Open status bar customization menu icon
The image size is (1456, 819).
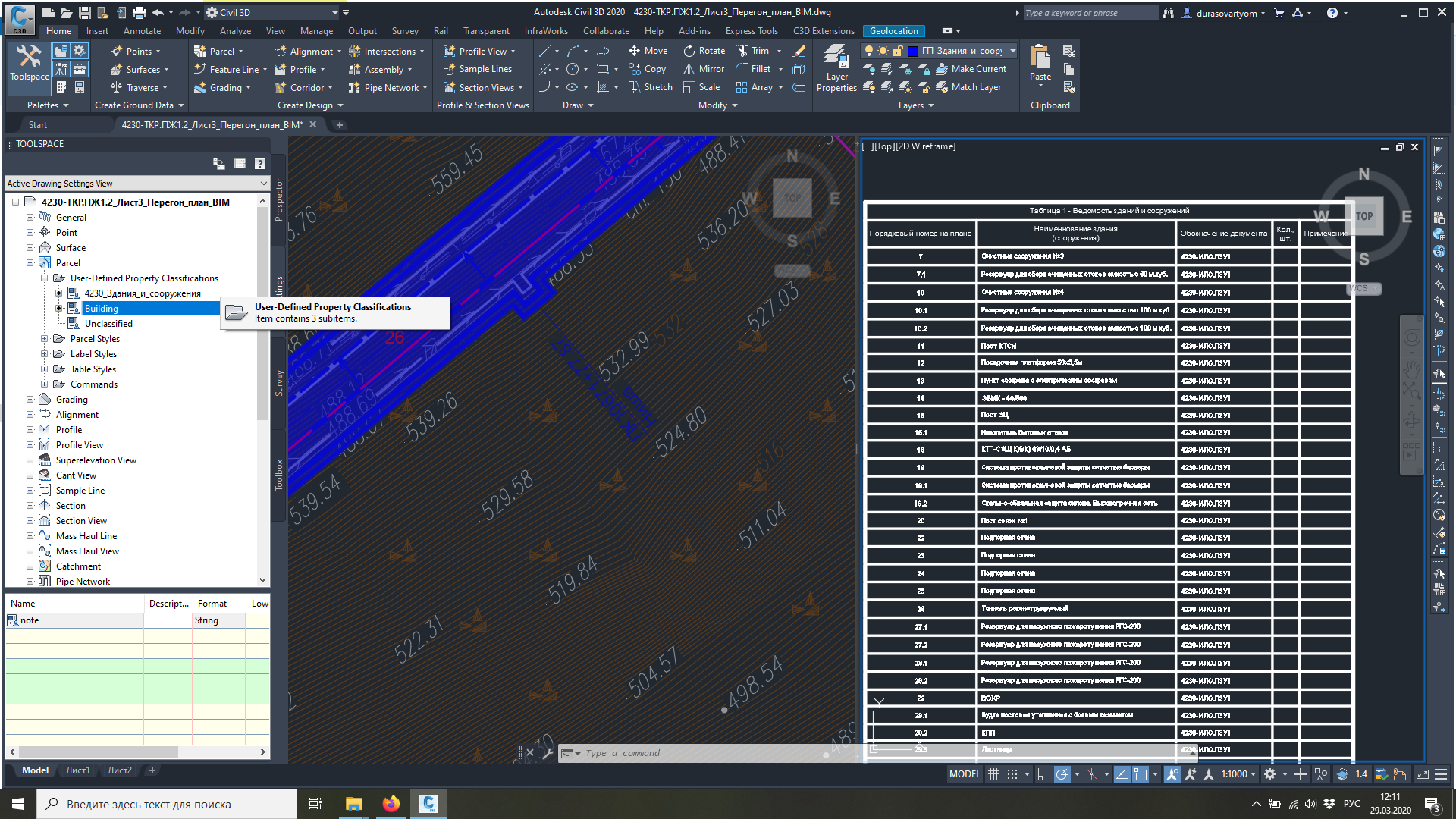coord(1441,774)
